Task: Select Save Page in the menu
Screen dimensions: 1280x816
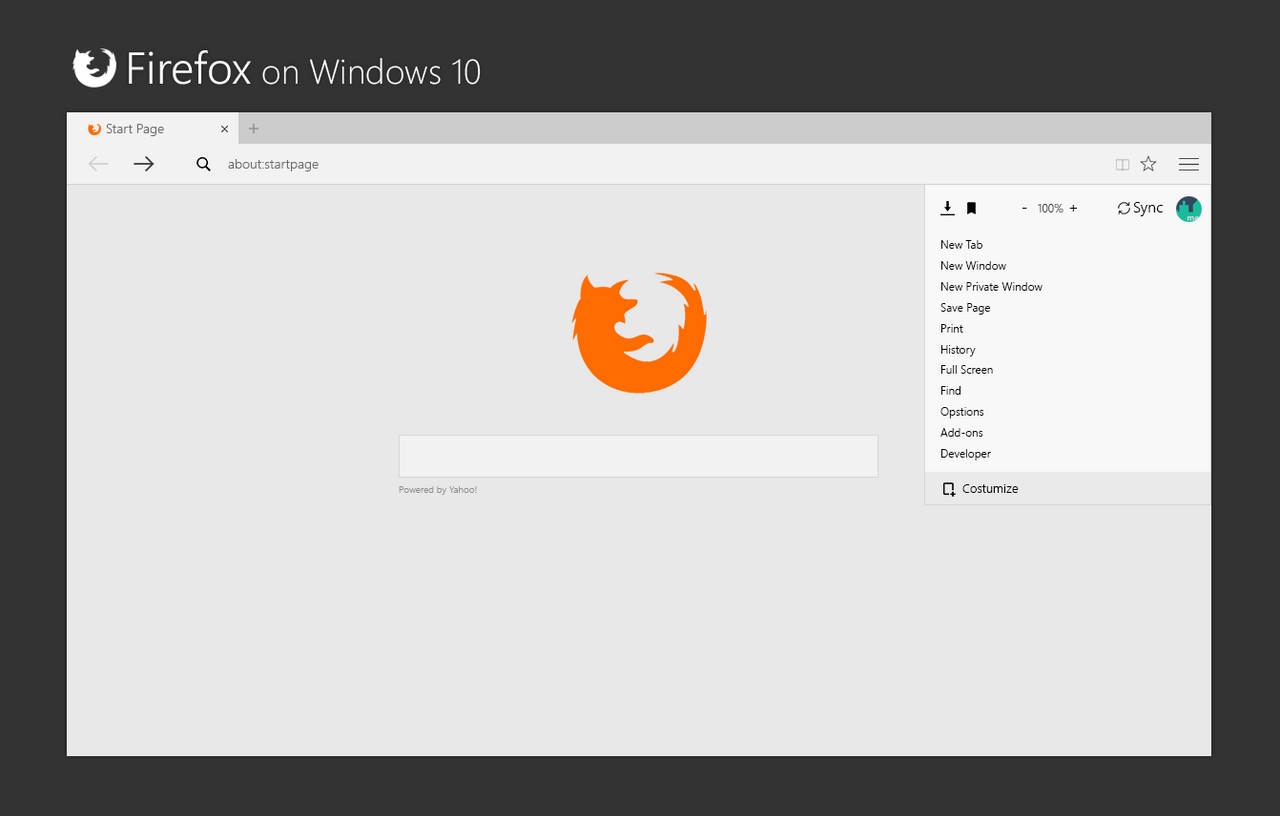Action: [x=965, y=308]
